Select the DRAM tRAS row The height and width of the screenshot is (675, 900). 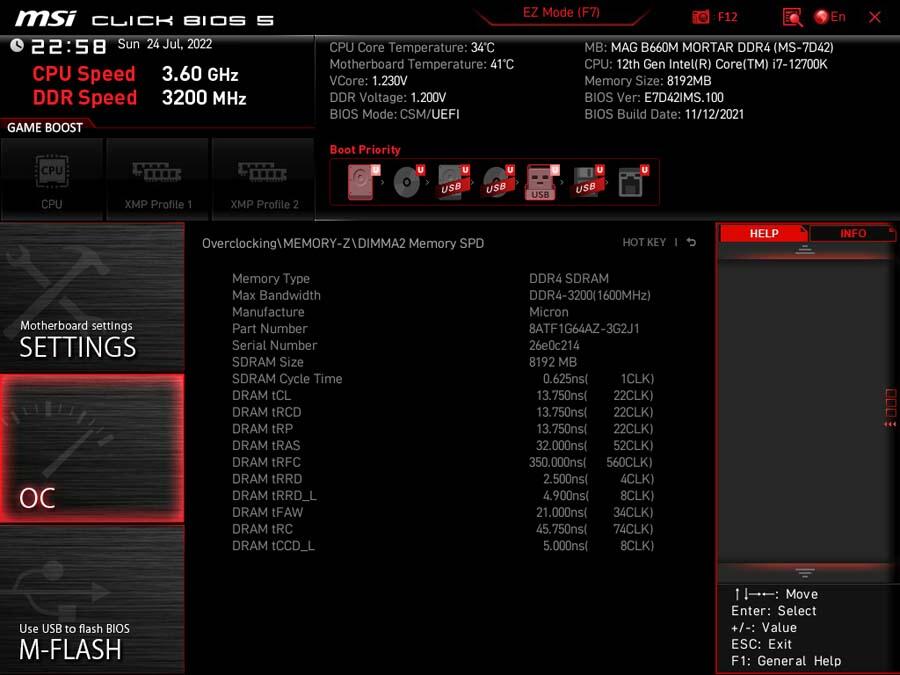point(443,445)
